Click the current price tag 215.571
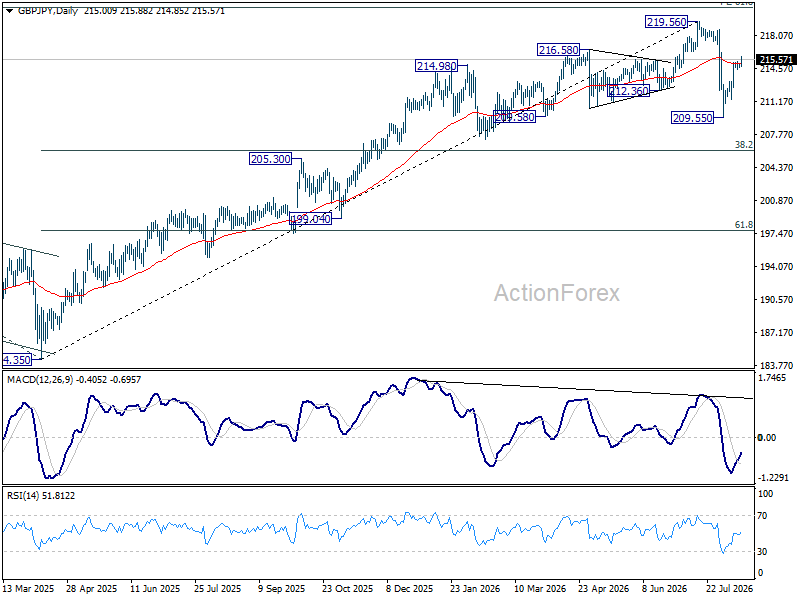 point(776,60)
